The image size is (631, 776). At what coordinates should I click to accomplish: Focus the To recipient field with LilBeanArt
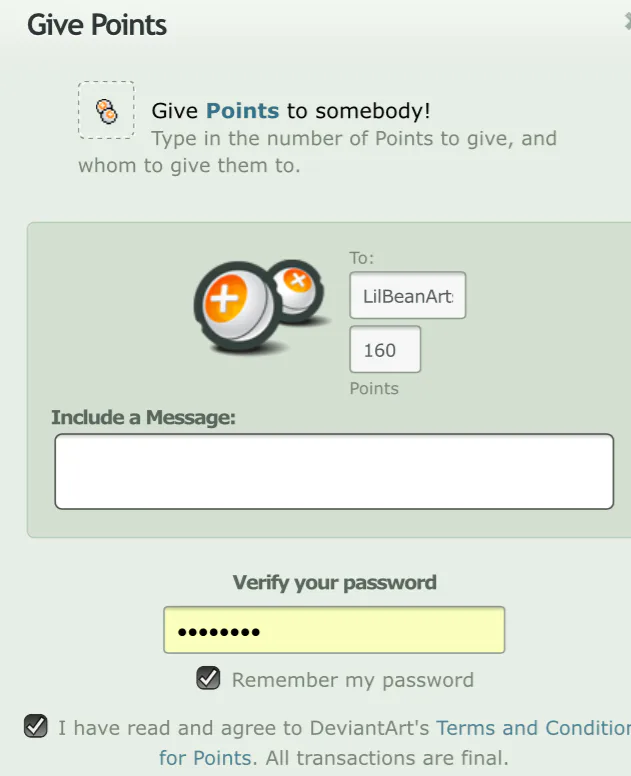(407, 295)
